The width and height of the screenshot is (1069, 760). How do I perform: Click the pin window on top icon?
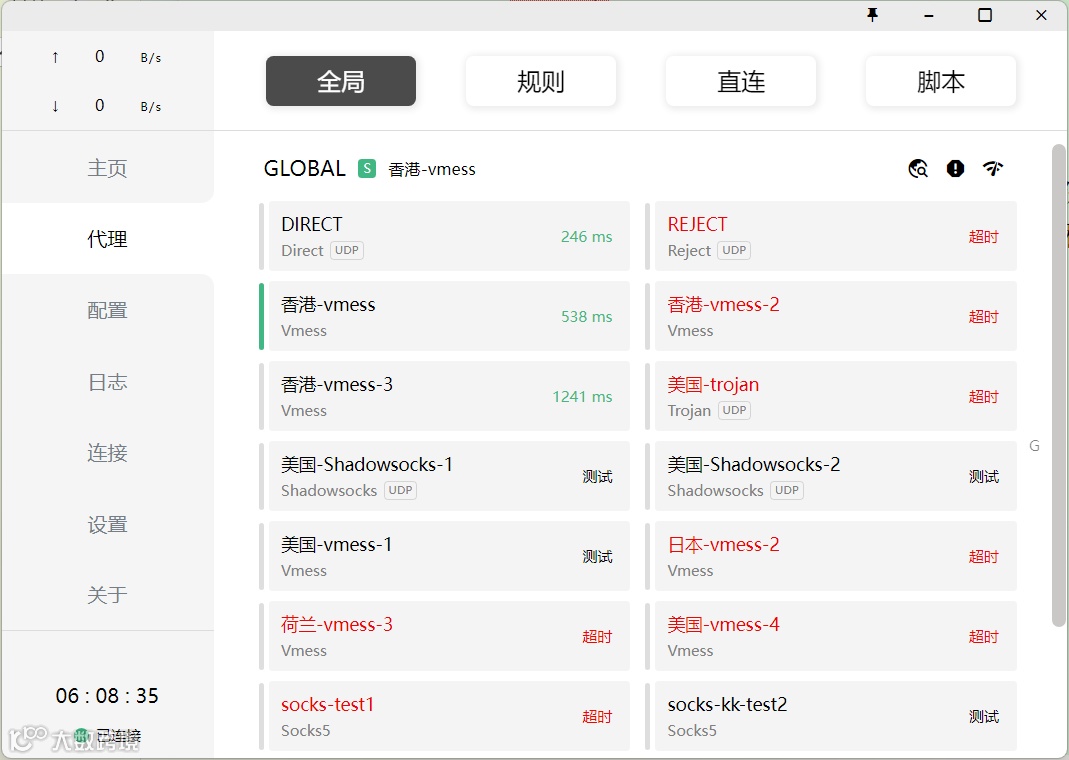pos(872,15)
